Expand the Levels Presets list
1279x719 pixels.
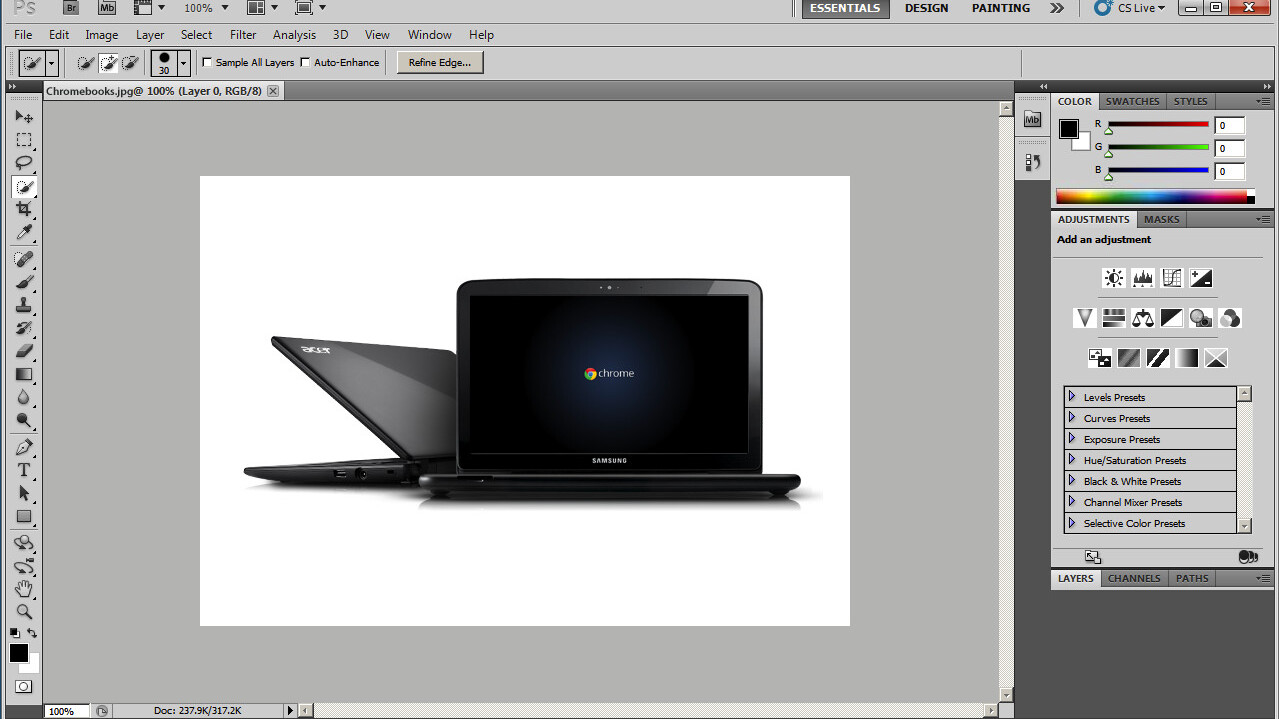[x=1072, y=396]
